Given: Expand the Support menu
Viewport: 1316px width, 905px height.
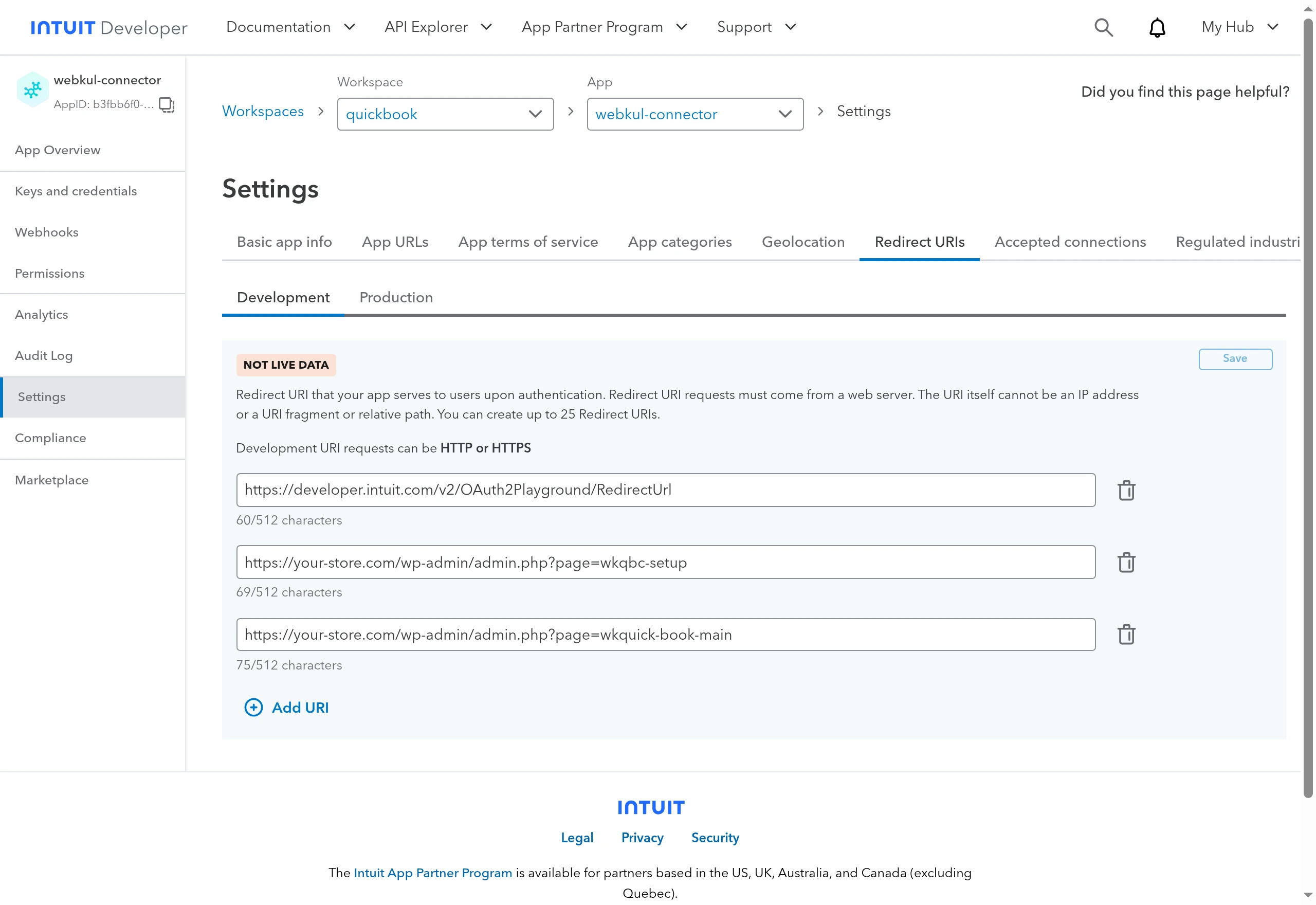Looking at the screenshot, I should coord(757,27).
